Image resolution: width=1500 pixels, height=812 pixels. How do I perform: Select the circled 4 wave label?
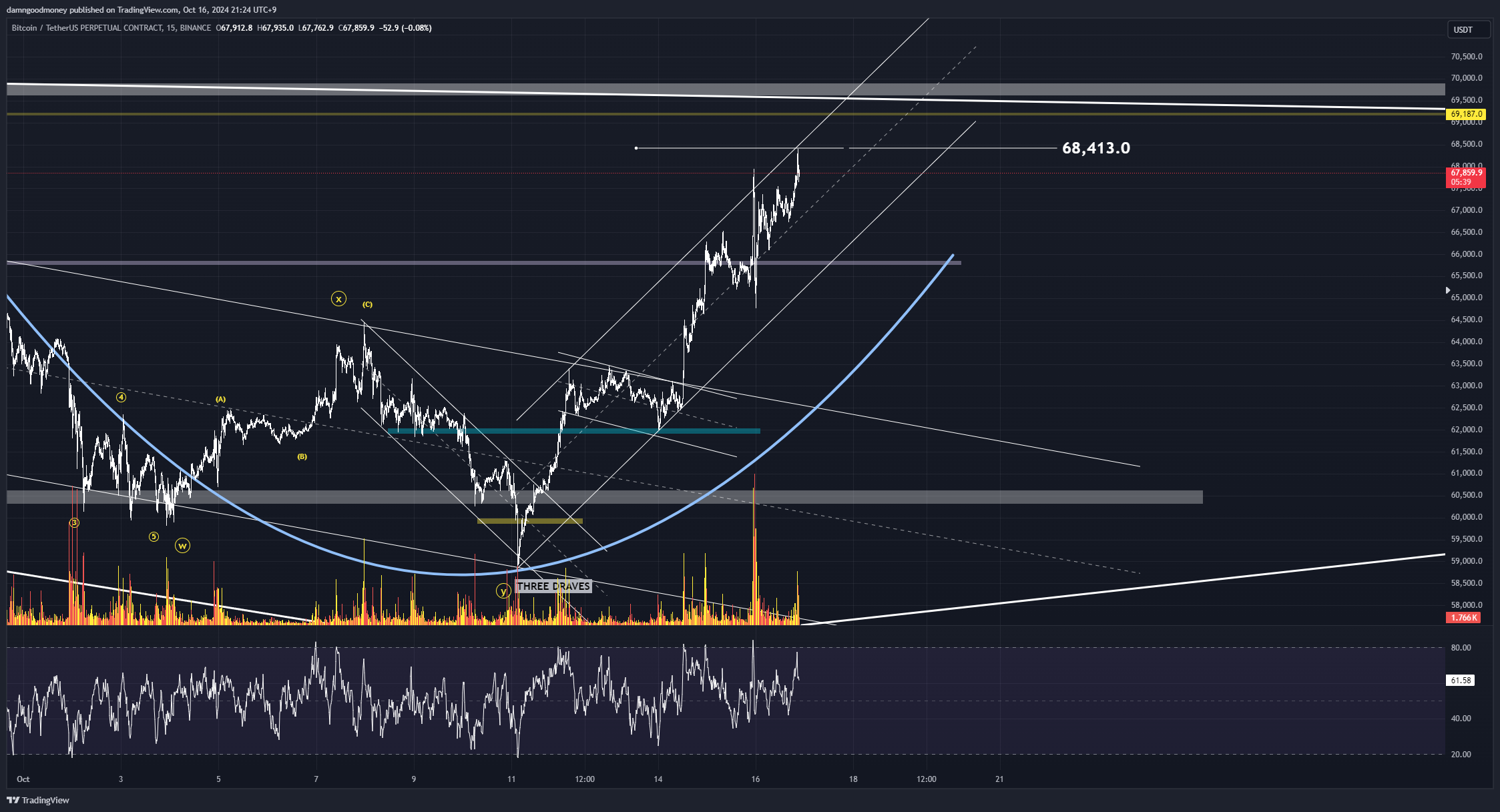121,397
